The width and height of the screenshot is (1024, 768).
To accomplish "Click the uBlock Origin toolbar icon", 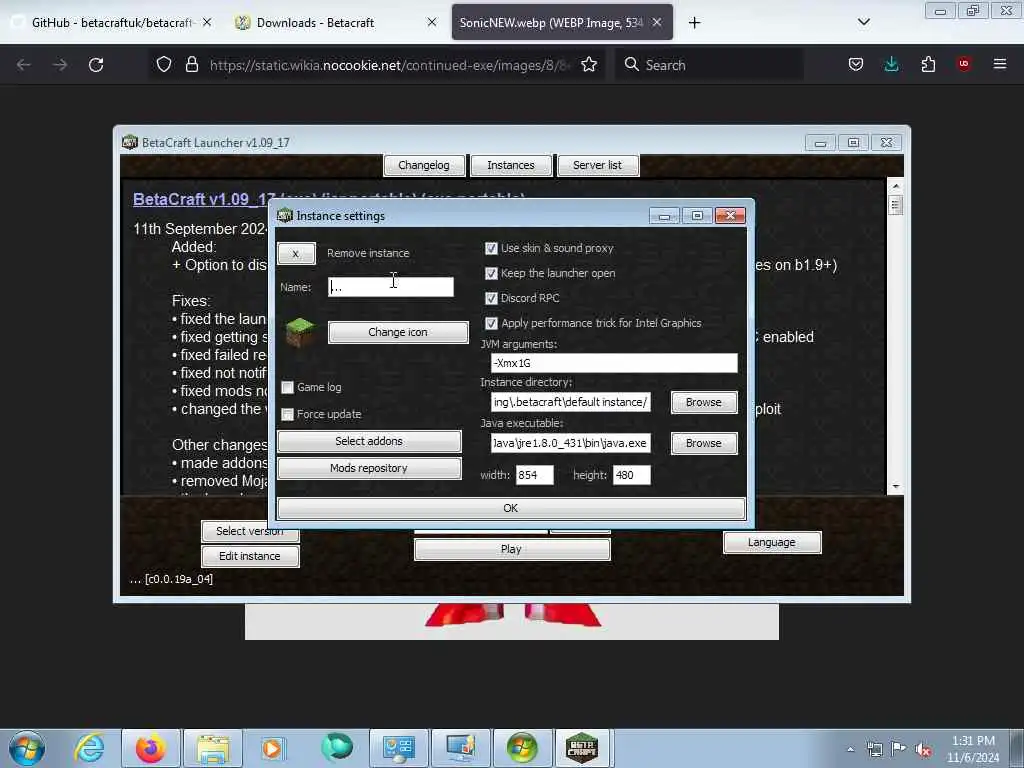I will (964, 63).
